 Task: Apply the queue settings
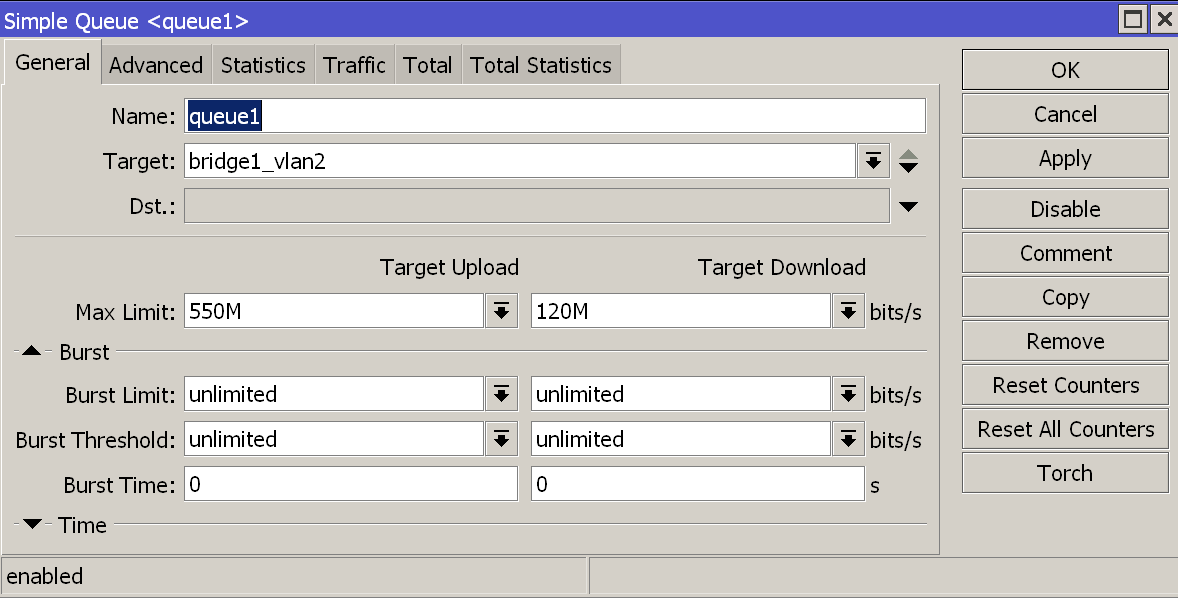point(1065,159)
